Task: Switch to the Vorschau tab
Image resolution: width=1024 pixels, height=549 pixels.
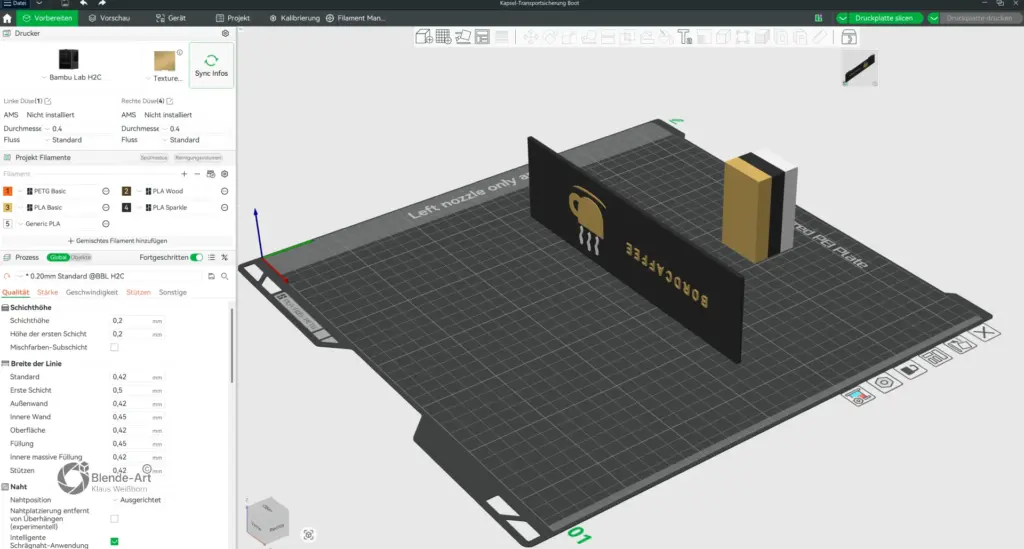Action: pos(109,18)
